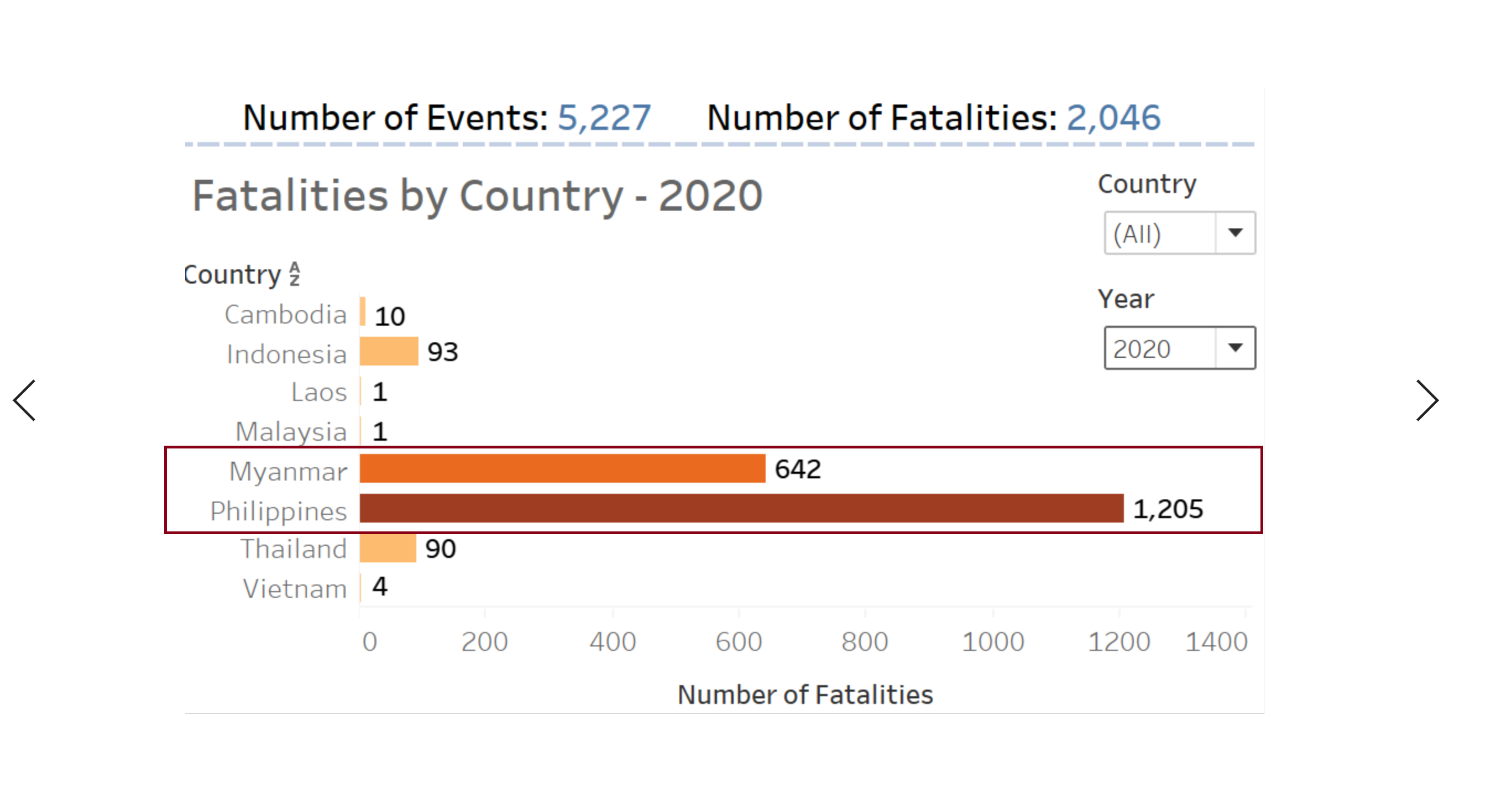The image size is (1512, 809).
Task: Open the Year filter dropdown arrow
Action: [1235, 348]
